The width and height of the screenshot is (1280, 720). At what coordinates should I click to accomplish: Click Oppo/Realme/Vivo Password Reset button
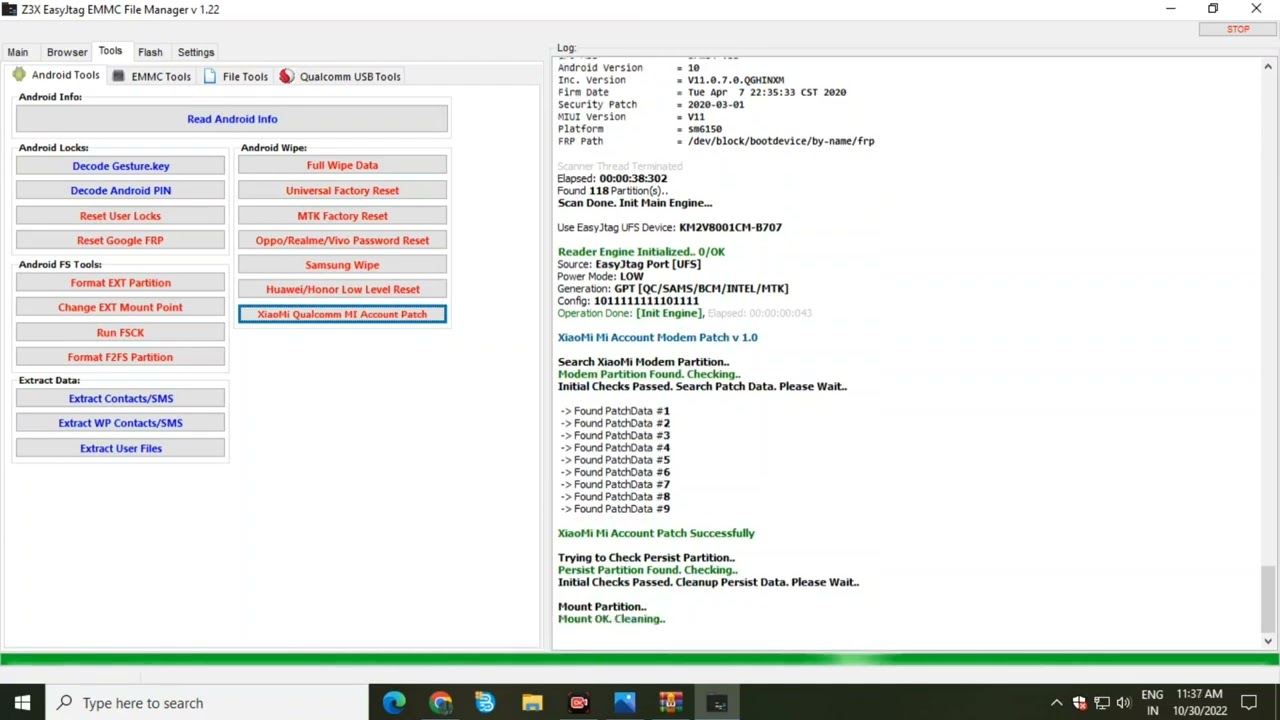click(342, 240)
